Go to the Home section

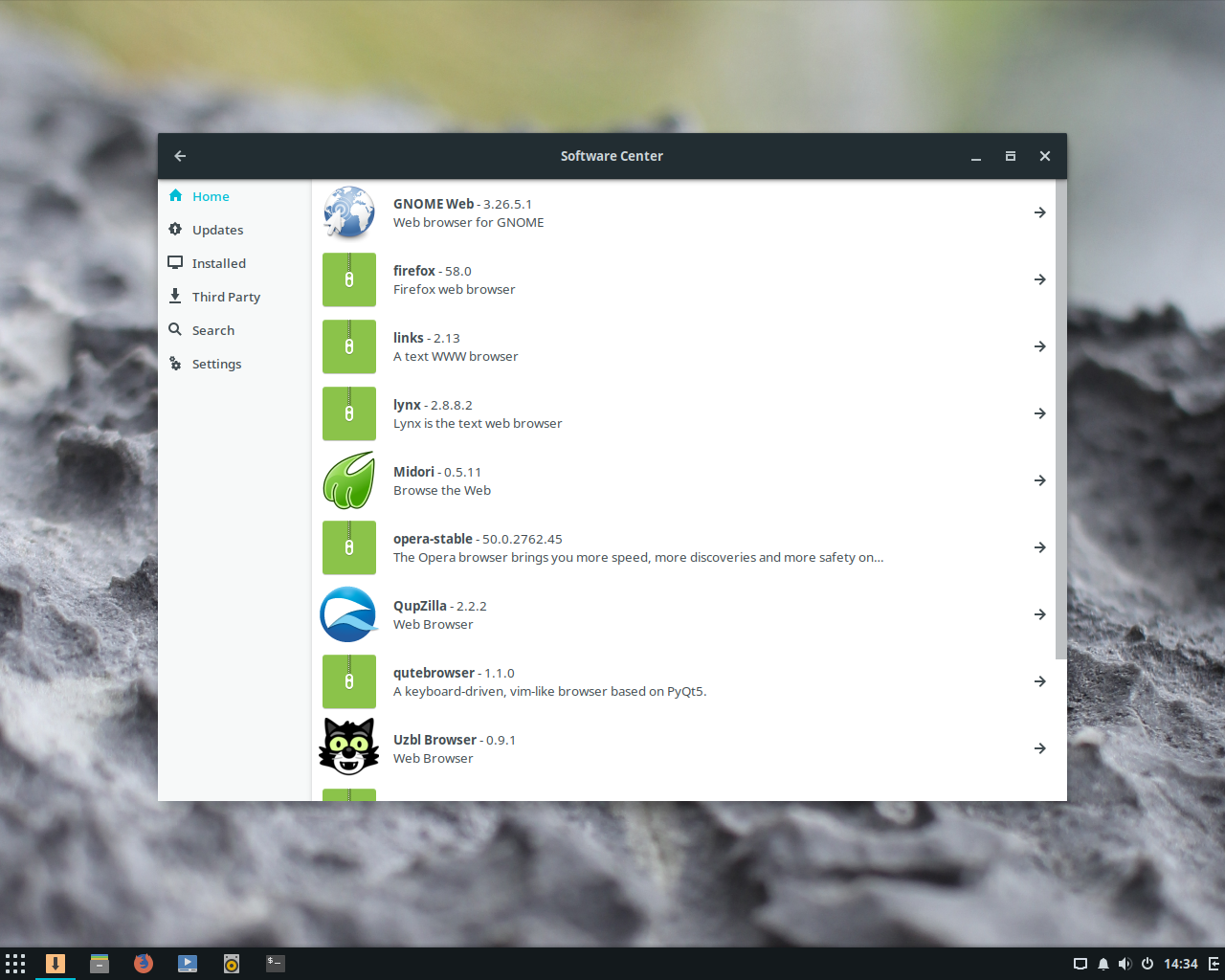pos(234,196)
